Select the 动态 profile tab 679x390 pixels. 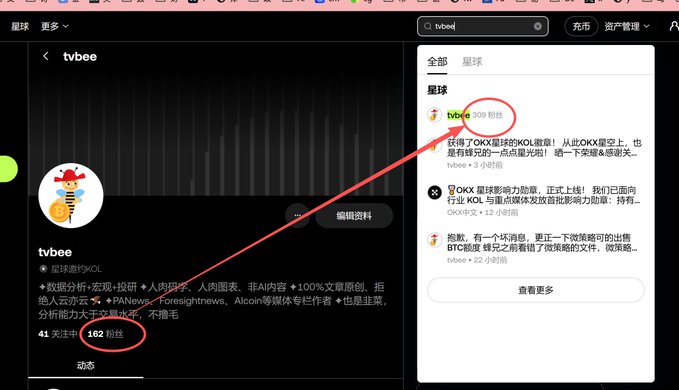[86, 365]
